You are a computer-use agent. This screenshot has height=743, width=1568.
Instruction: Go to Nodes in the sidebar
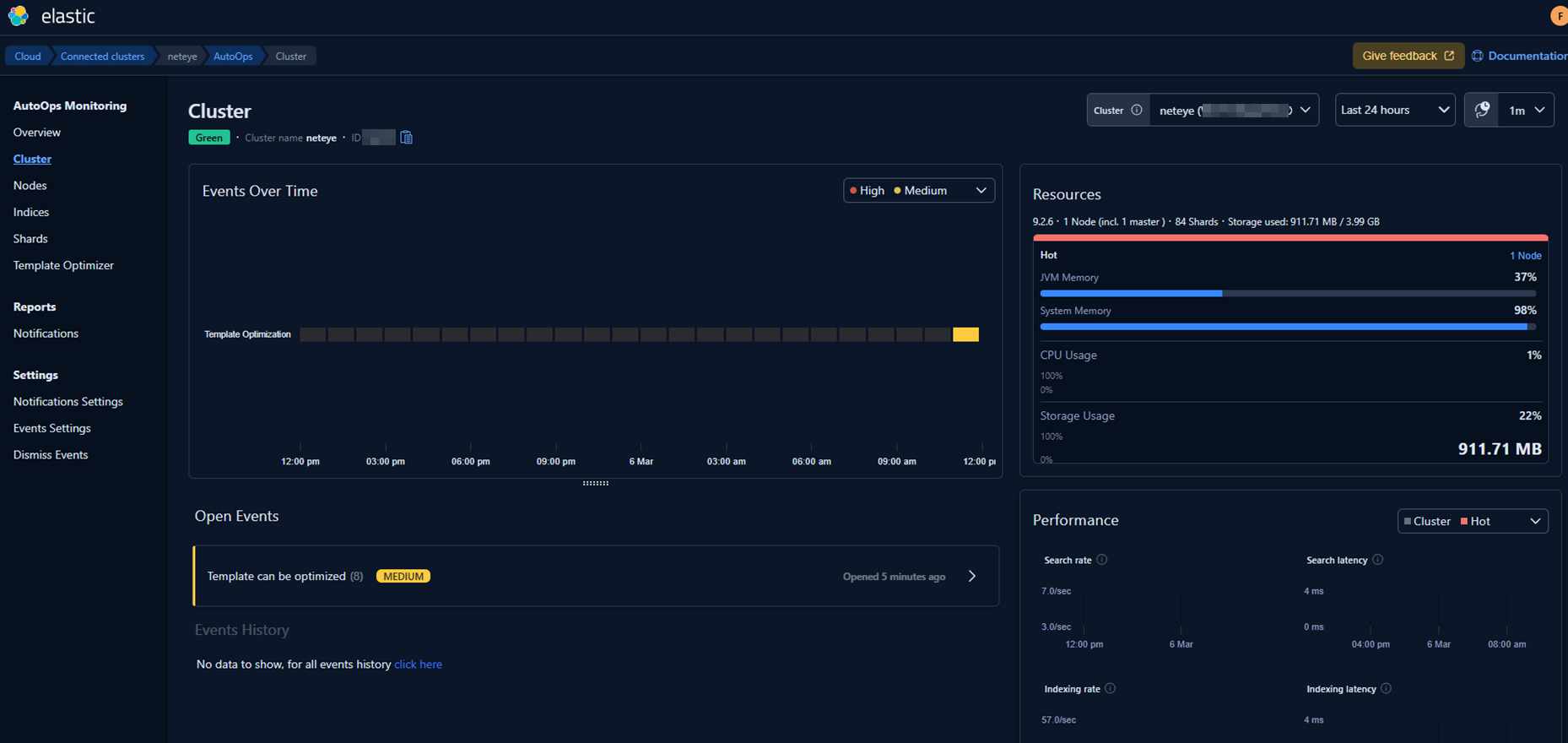(x=30, y=186)
